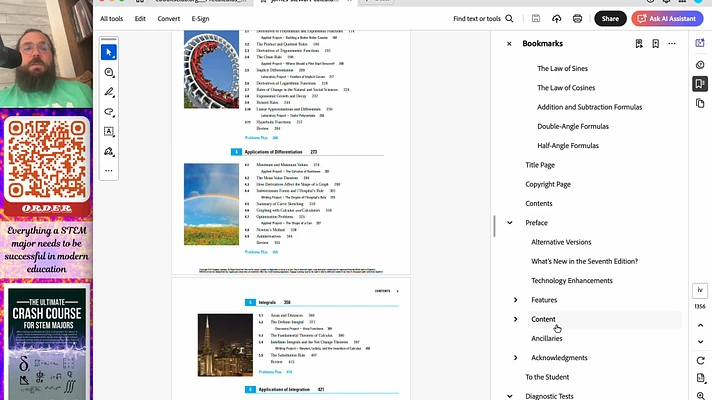The width and height of the screenshot is (712, 400).
Task: Jump to Title Page bookmark
Action: click(x=540, y=165)
